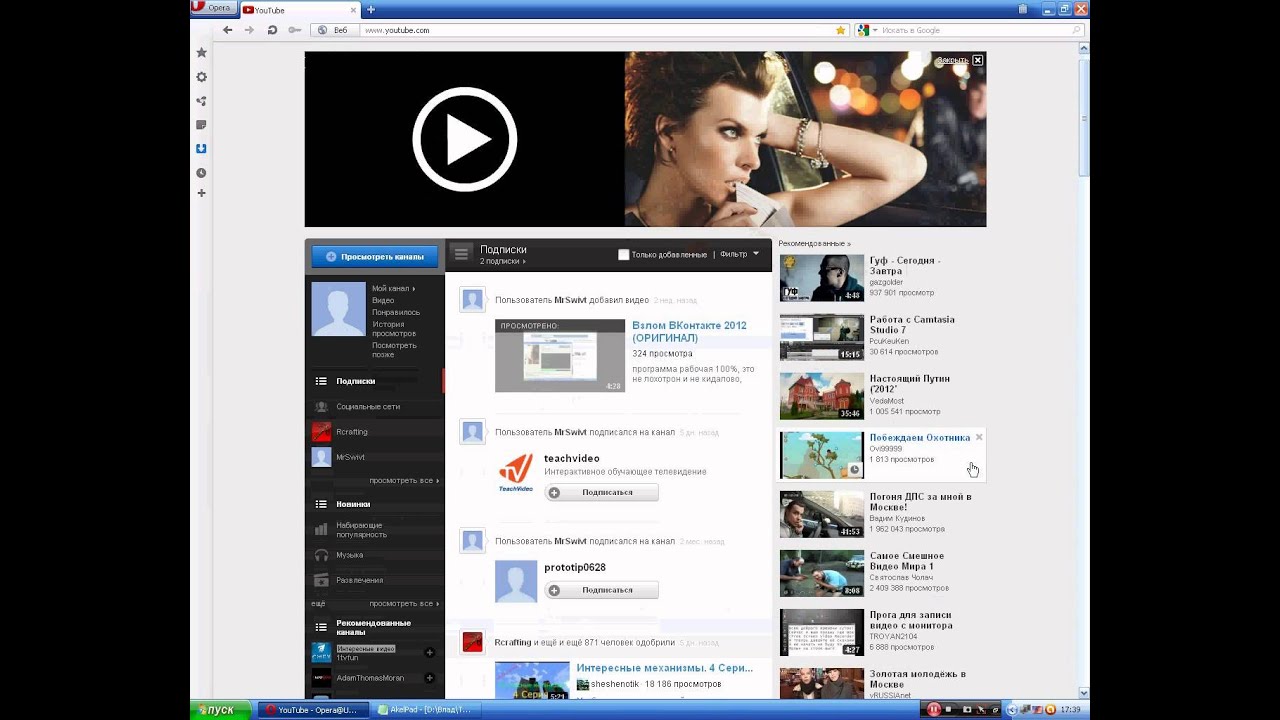Go forward with the forward arrow
Viewport: 1280px width, 720px height.
[250, 30]
